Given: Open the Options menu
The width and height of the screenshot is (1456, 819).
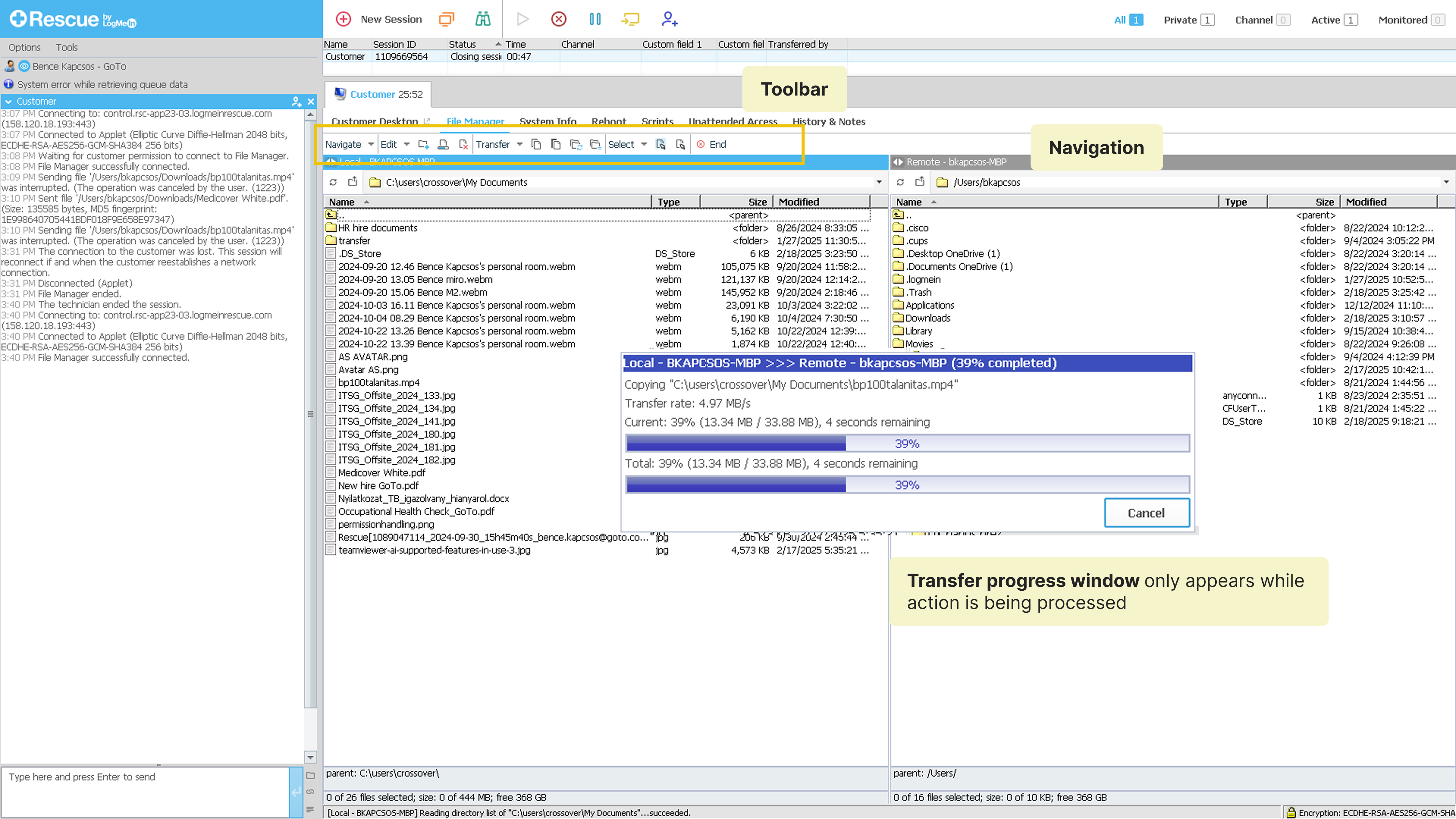Looking at the screenshot, I should coord(24,47).
